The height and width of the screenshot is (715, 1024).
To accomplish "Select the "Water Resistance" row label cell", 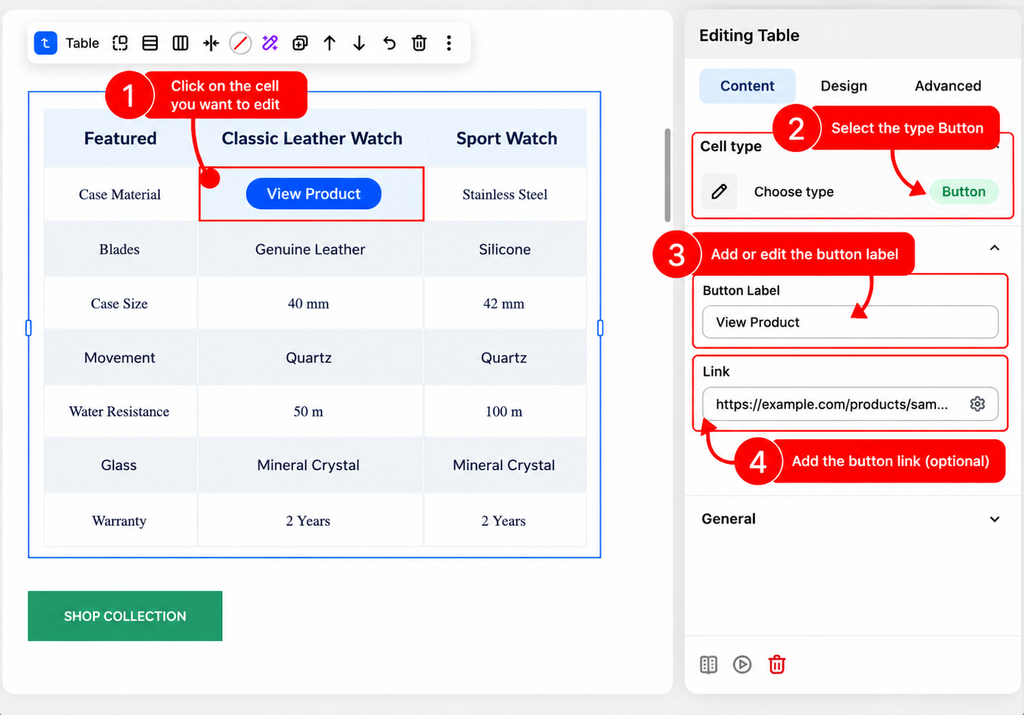I will point(119,411).
